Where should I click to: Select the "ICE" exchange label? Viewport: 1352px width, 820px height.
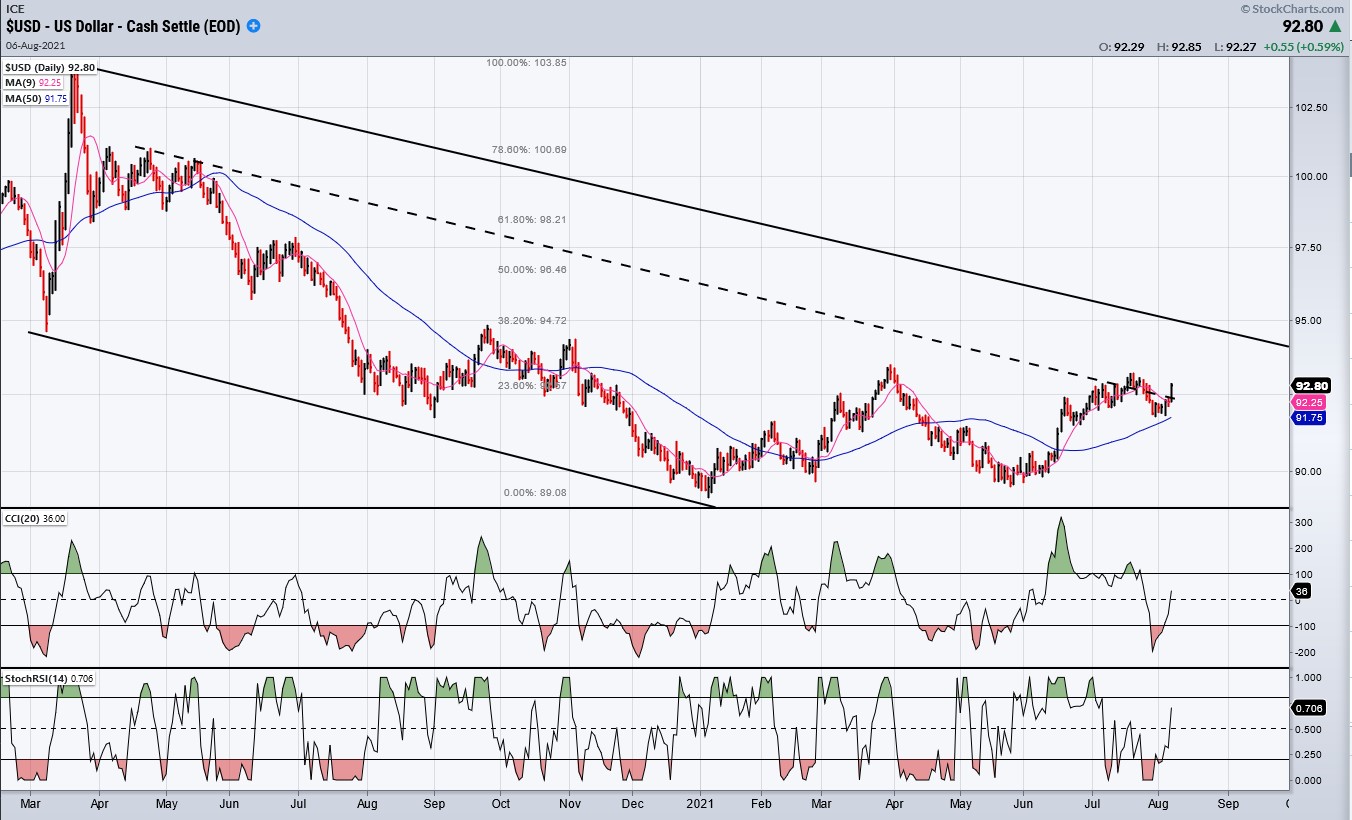(14, 9)
